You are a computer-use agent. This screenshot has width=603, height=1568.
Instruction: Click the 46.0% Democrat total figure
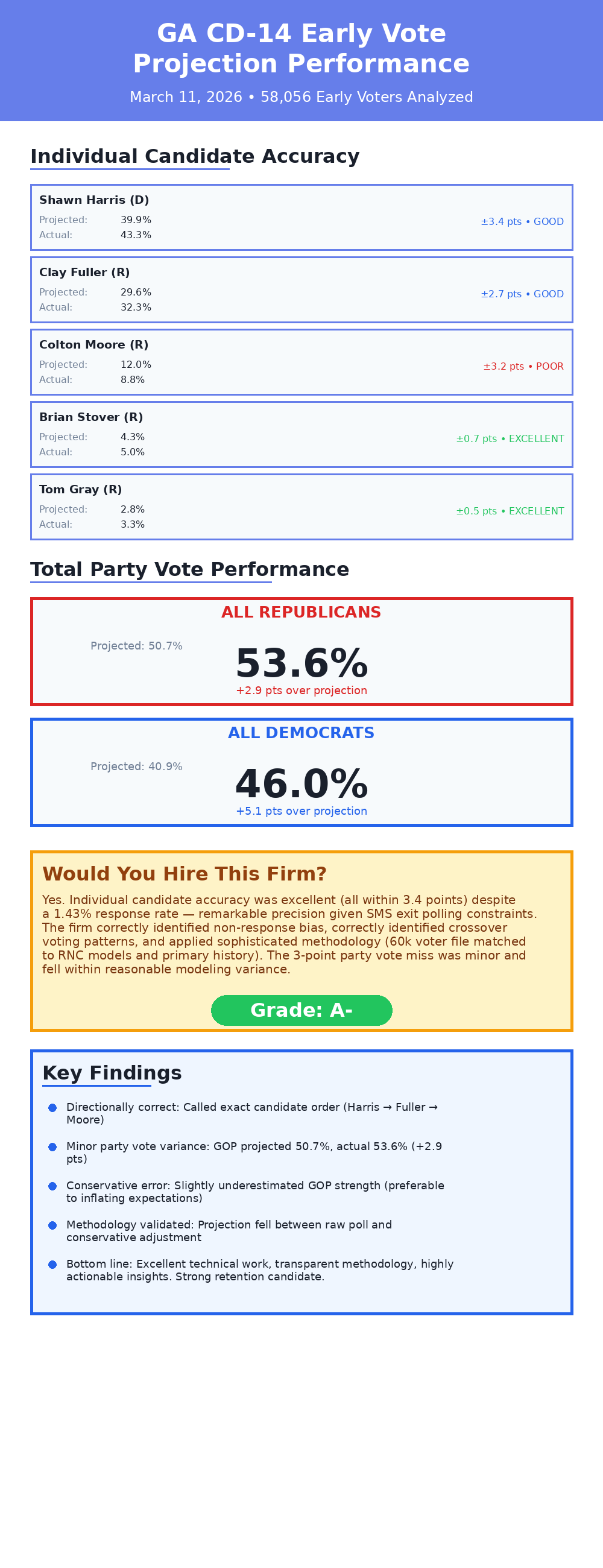[301, 784]
